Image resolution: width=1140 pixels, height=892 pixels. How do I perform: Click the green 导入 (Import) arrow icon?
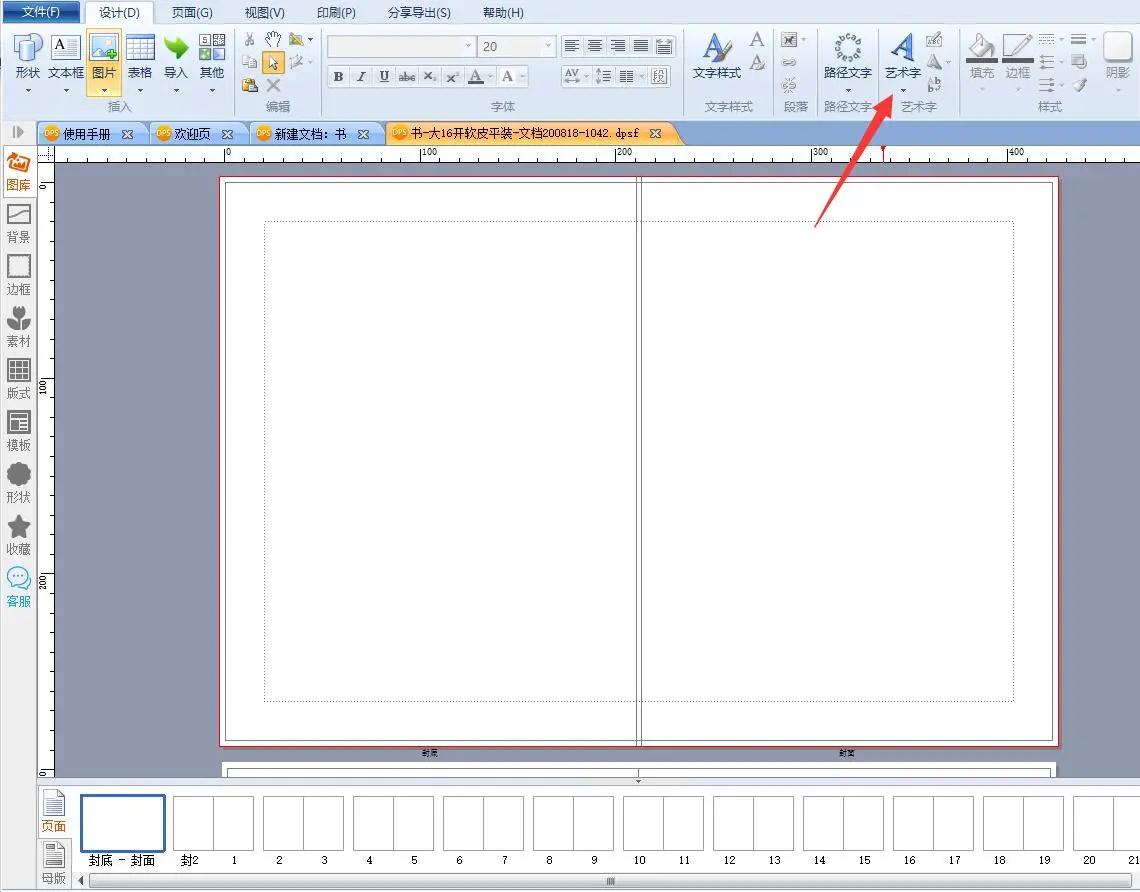175,48
